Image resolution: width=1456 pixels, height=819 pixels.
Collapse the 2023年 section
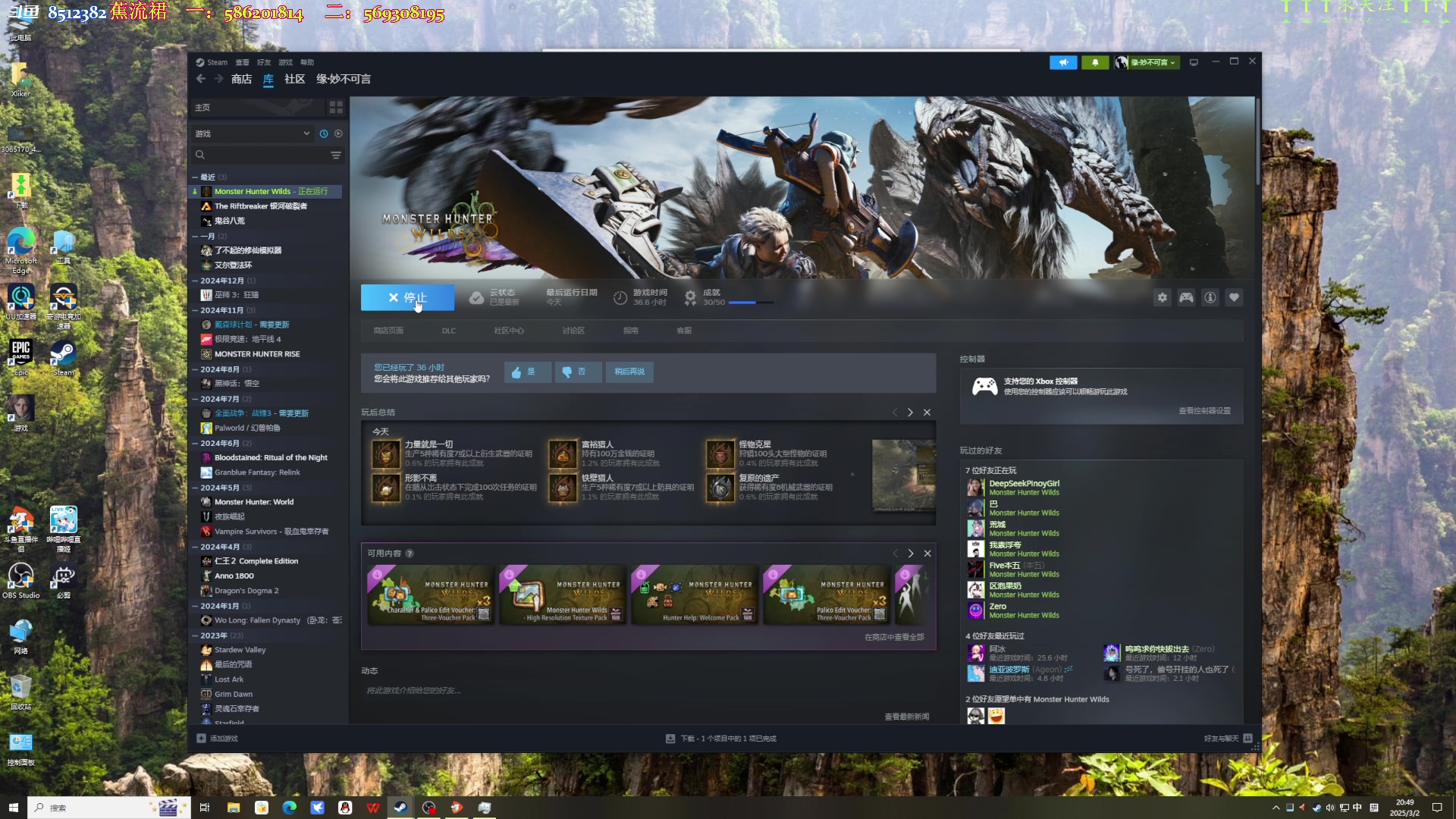click(195, 635)
